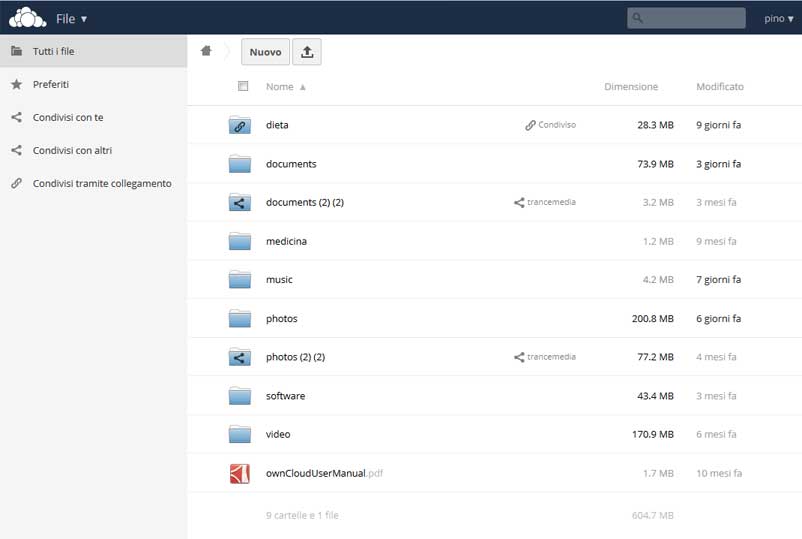The image size is (802, 539).
Task: Sort files by Nome column
Action: [x=280, y=87]
